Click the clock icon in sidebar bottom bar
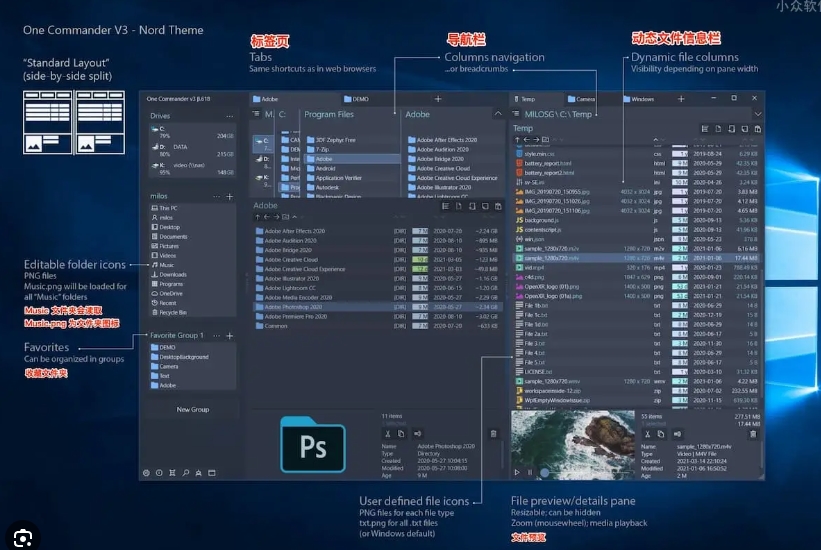Viewport: 821px width, 550px height. [159, 472]
